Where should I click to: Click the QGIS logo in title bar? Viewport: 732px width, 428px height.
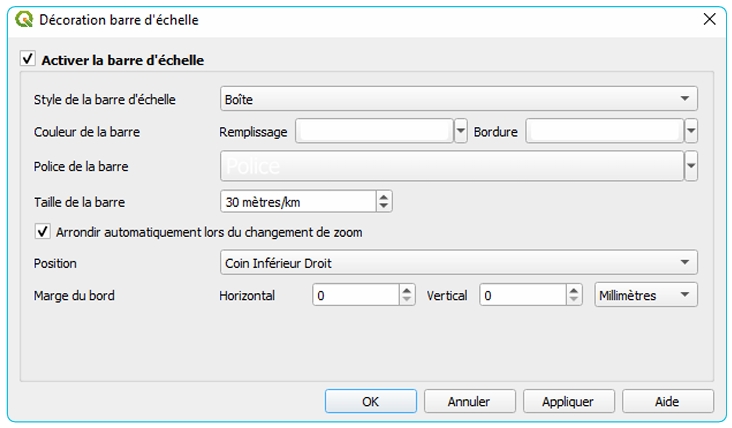coord(24,19)
